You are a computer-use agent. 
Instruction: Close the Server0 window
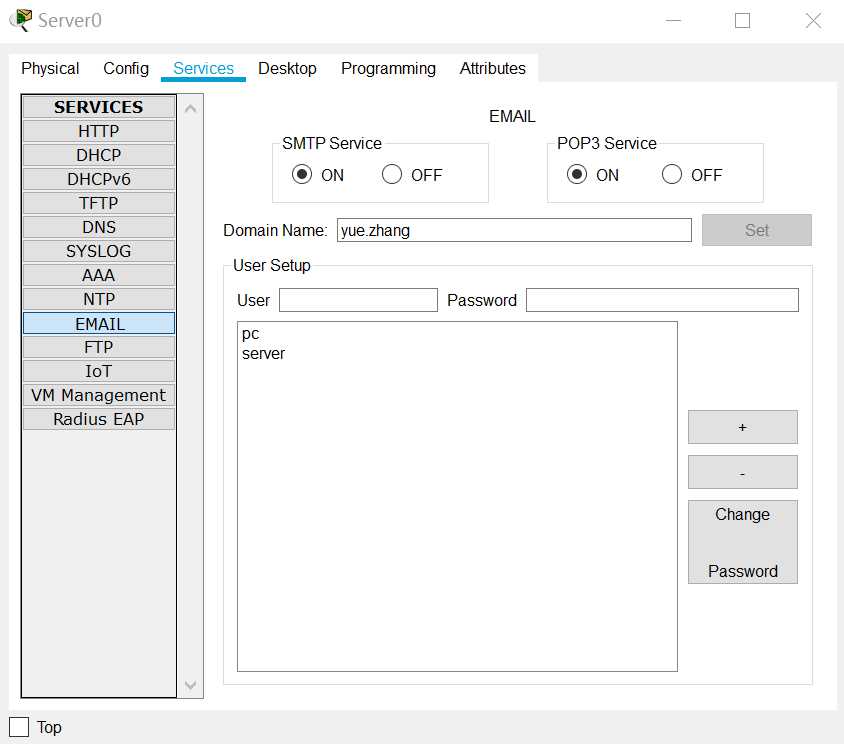pyautogui.click(x=813, y=20)
